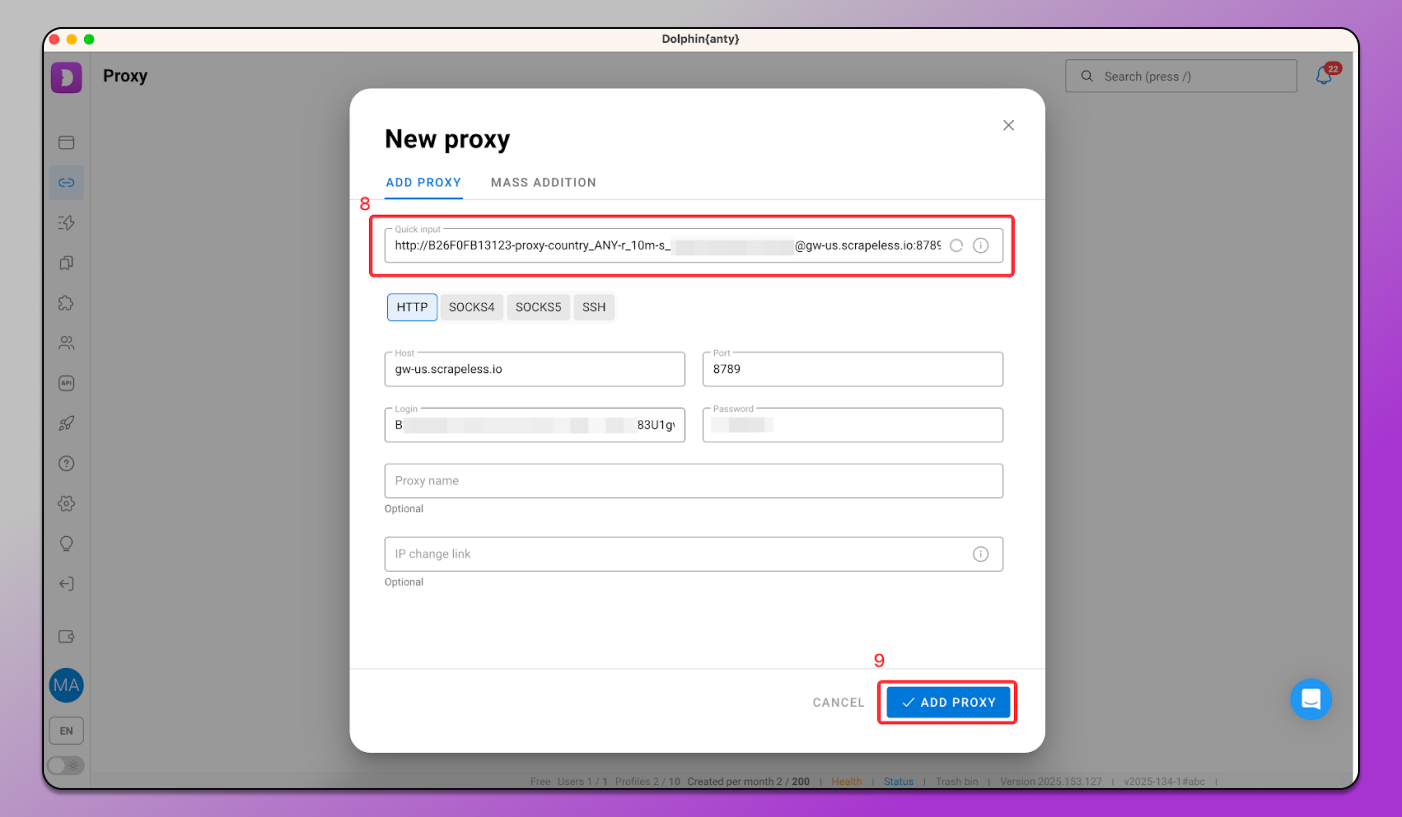Viewport: 1402px width, 817px height.
Task: Open the Status link in footer
Action: 899,782
